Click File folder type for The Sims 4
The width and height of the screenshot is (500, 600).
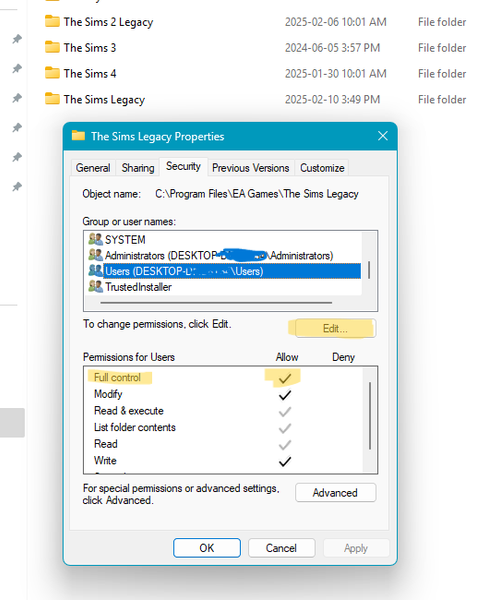(442, 73)
